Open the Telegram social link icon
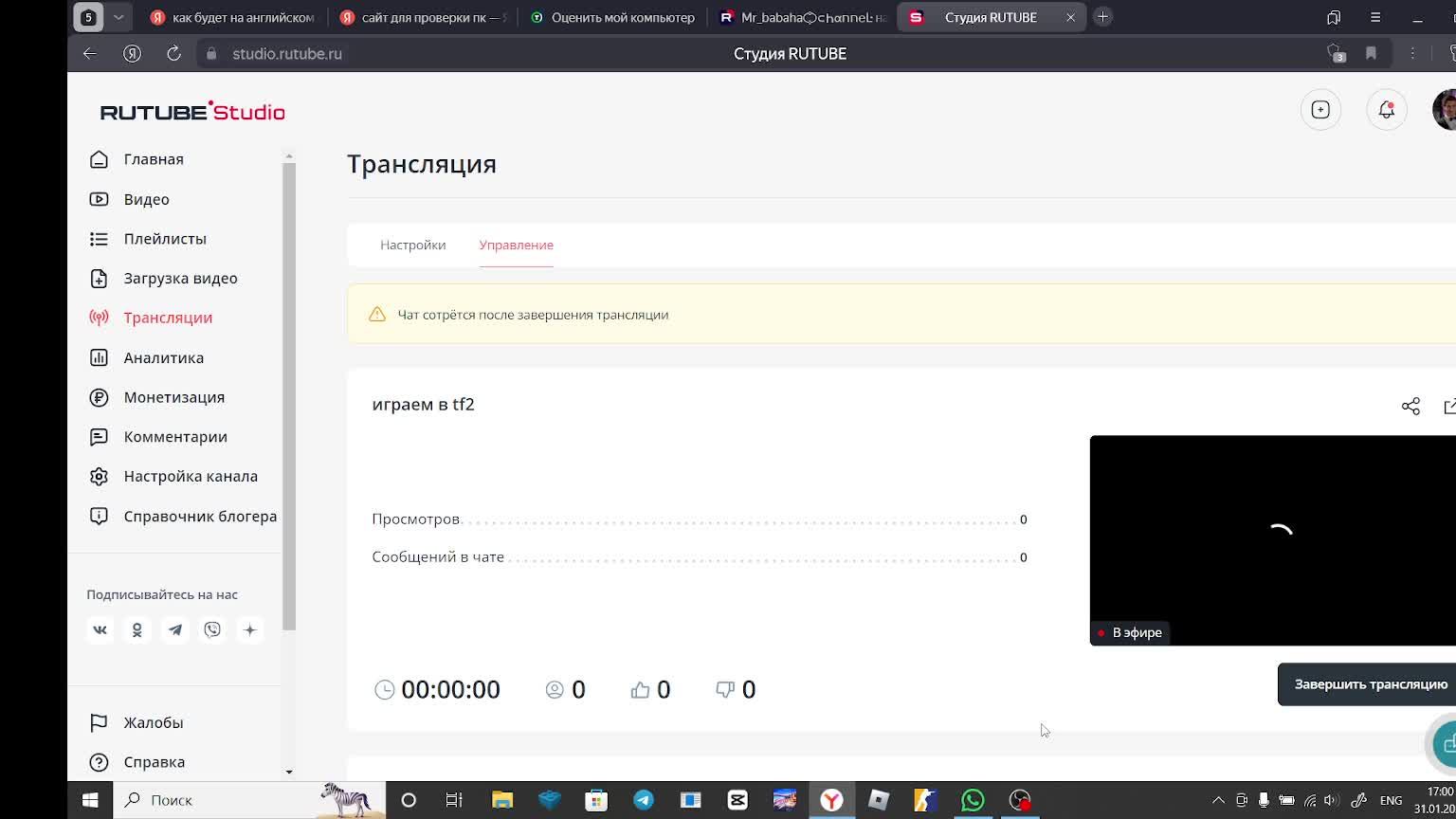 [x=174, y=629]
